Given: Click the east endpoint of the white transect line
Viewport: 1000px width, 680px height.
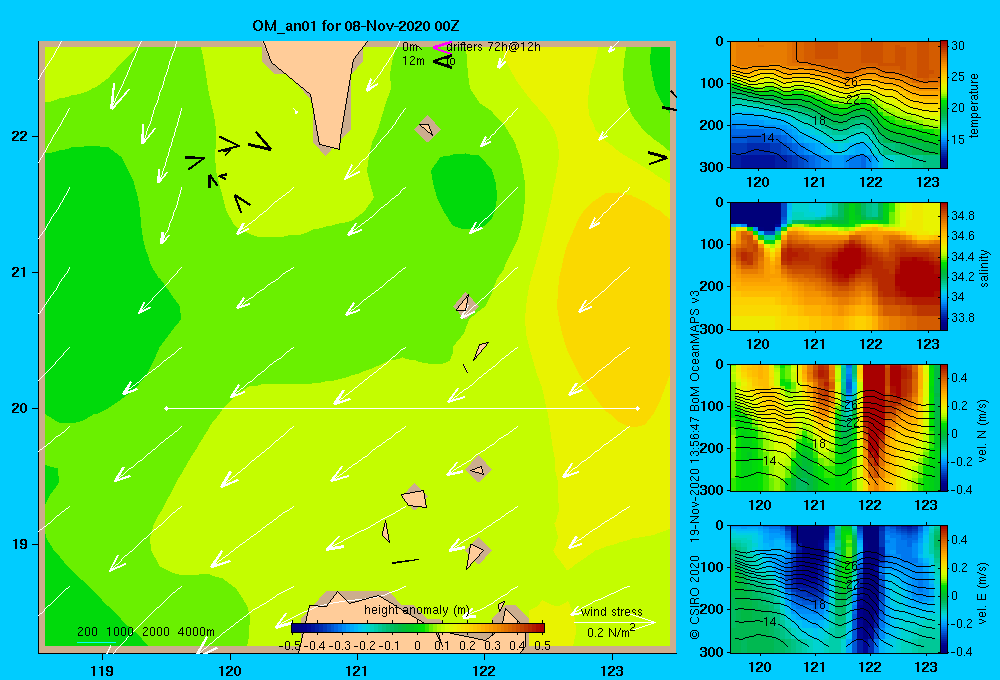Looking at the screenshot, I should (638, 408).
